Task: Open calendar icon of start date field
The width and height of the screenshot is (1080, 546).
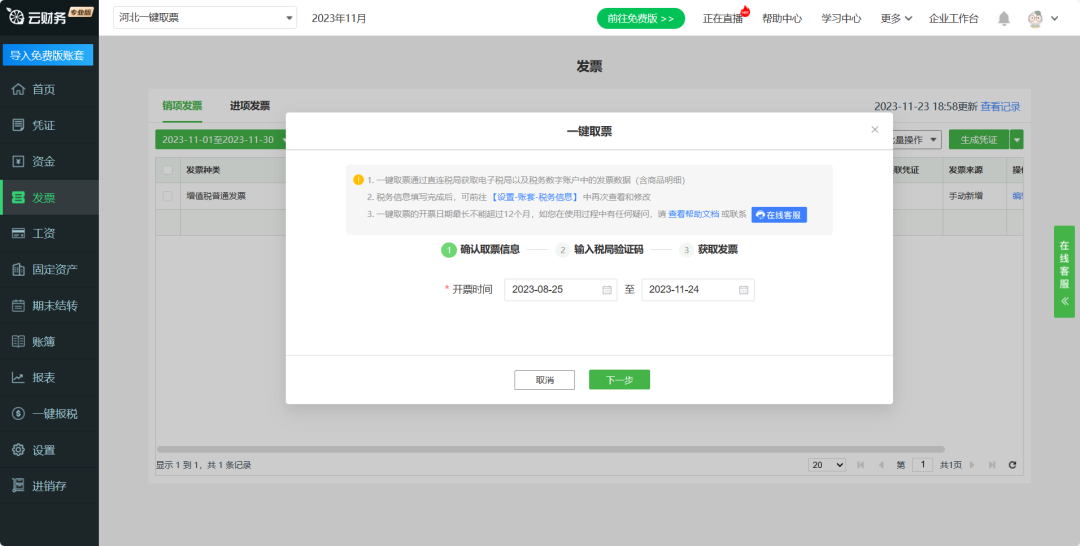Action: pos(607,290)
